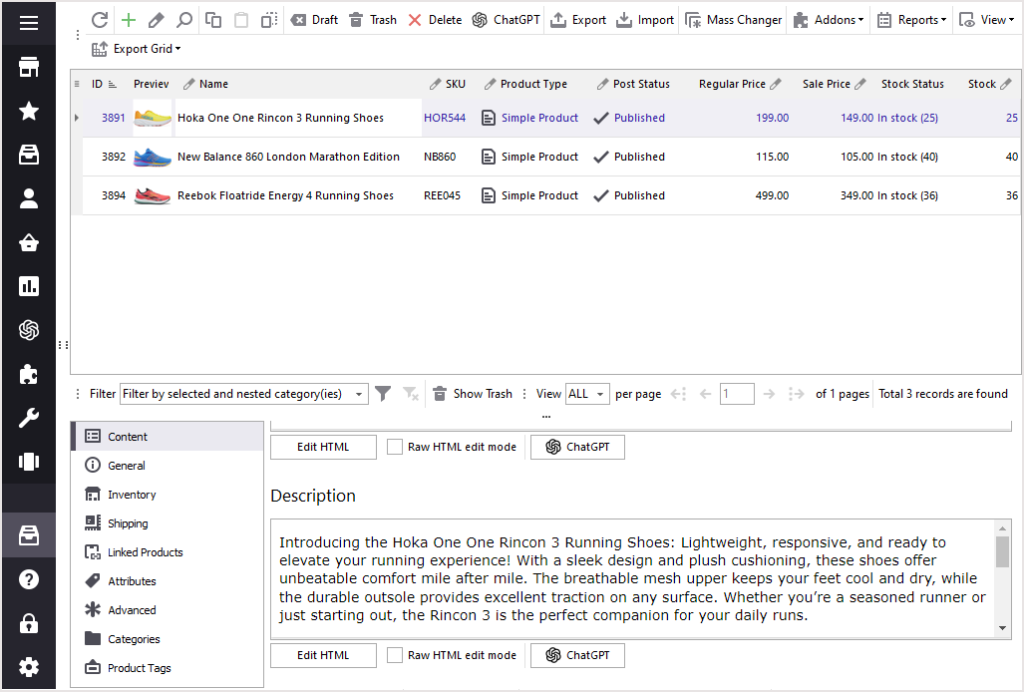Open the ChatGPT sidebar icon

pyautogui.click(x=29, y=329)
